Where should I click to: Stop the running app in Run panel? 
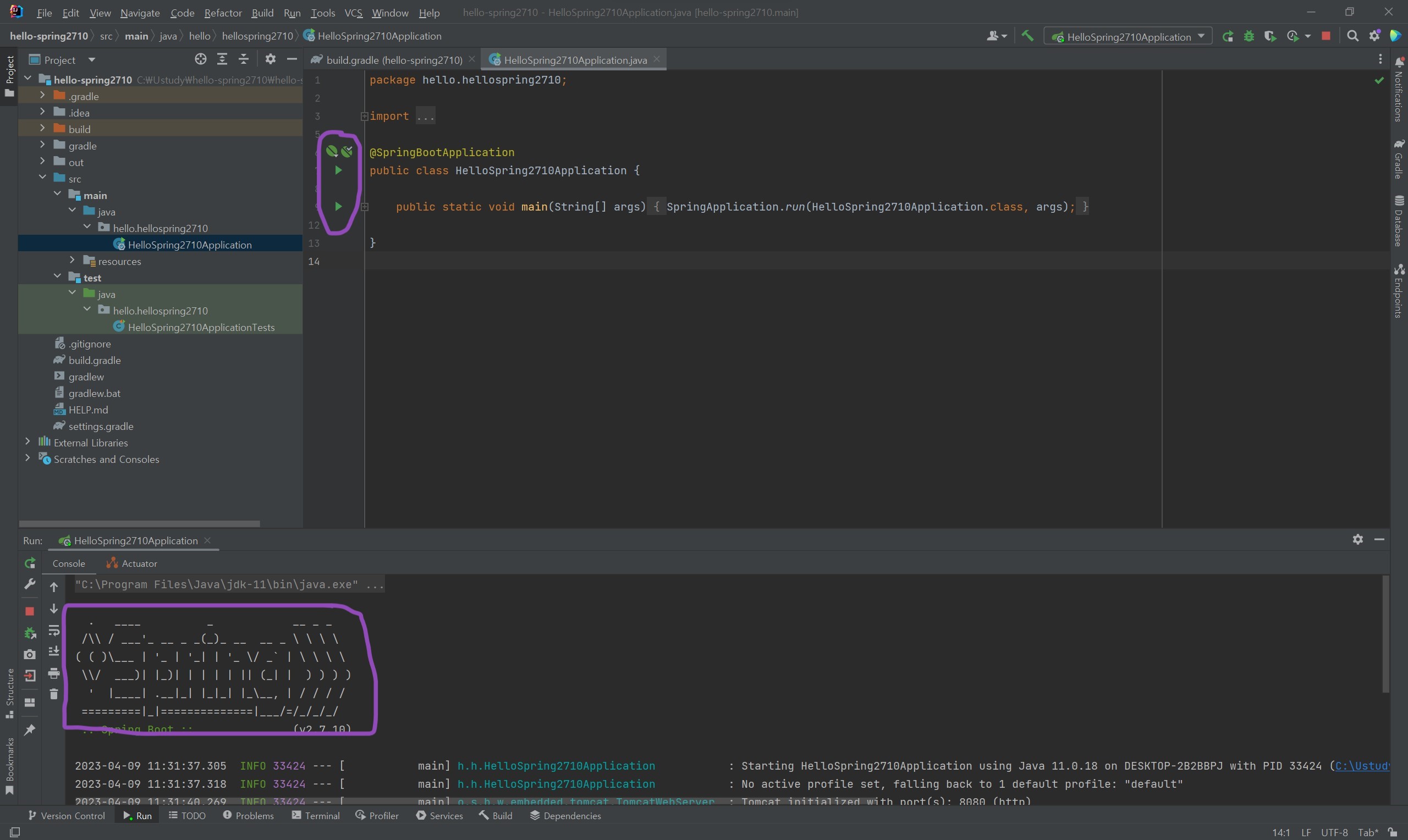(30, 611)
